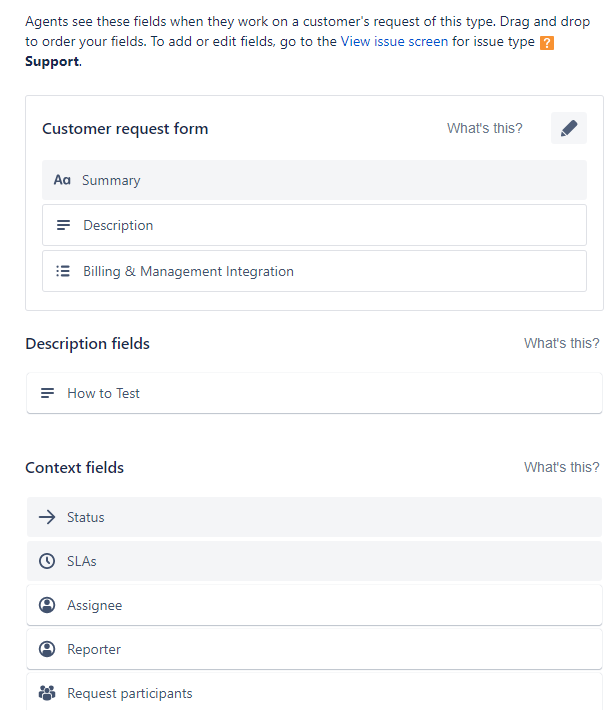Click the How to Test paragraph icon
Screen dimensions: 611x710
coord(48,393)
